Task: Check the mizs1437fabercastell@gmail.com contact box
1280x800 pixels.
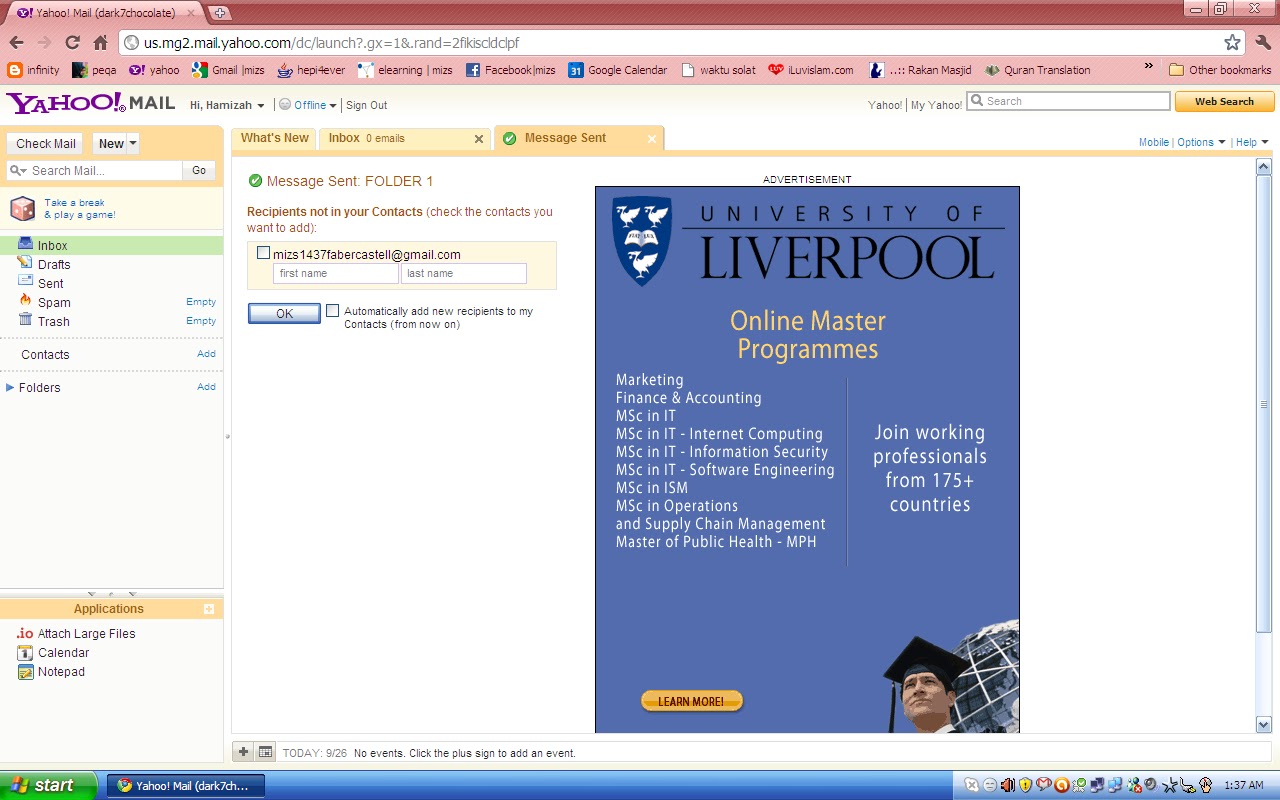Action: 263,253
